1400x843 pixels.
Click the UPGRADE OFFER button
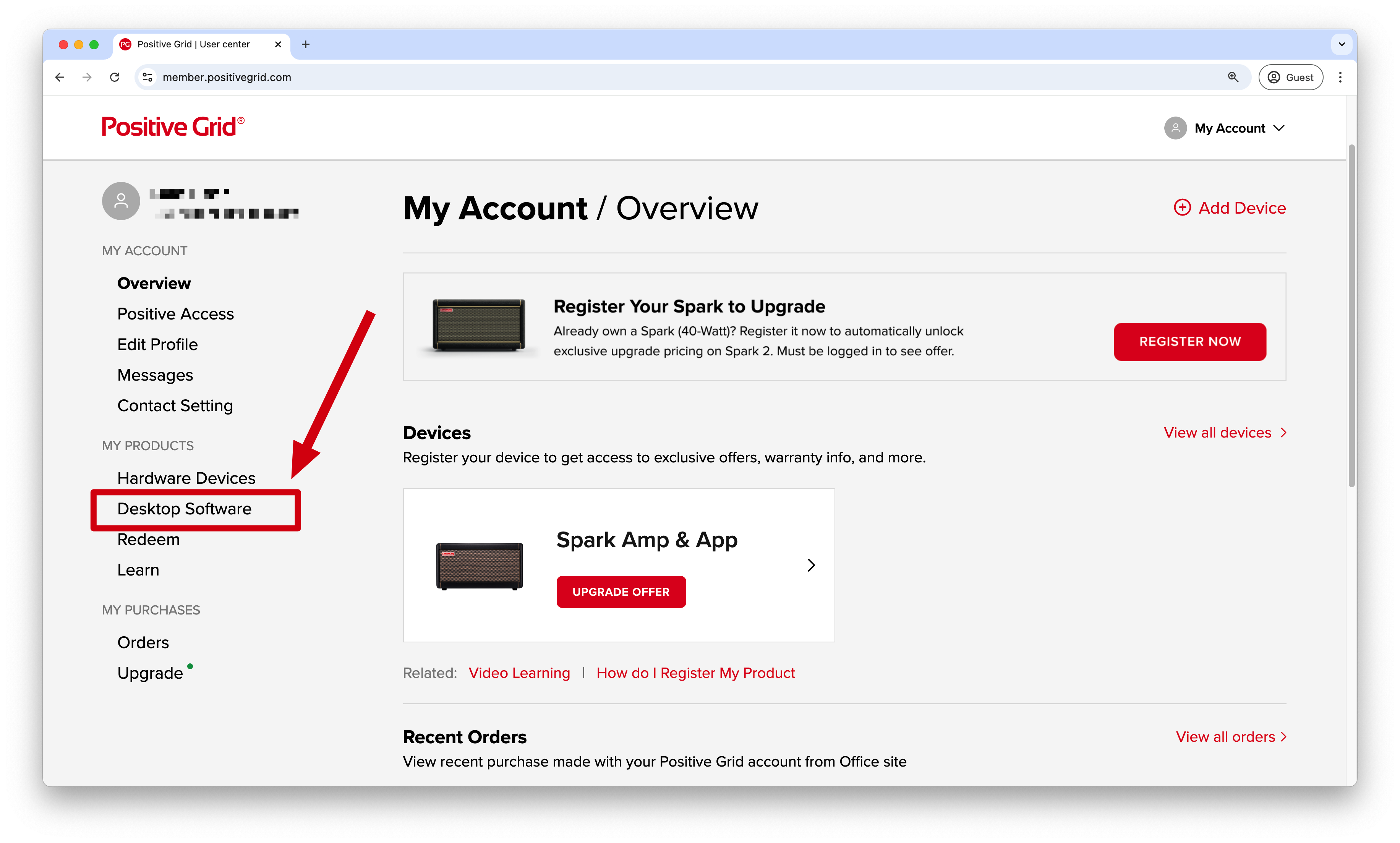(x=621, y=592)
